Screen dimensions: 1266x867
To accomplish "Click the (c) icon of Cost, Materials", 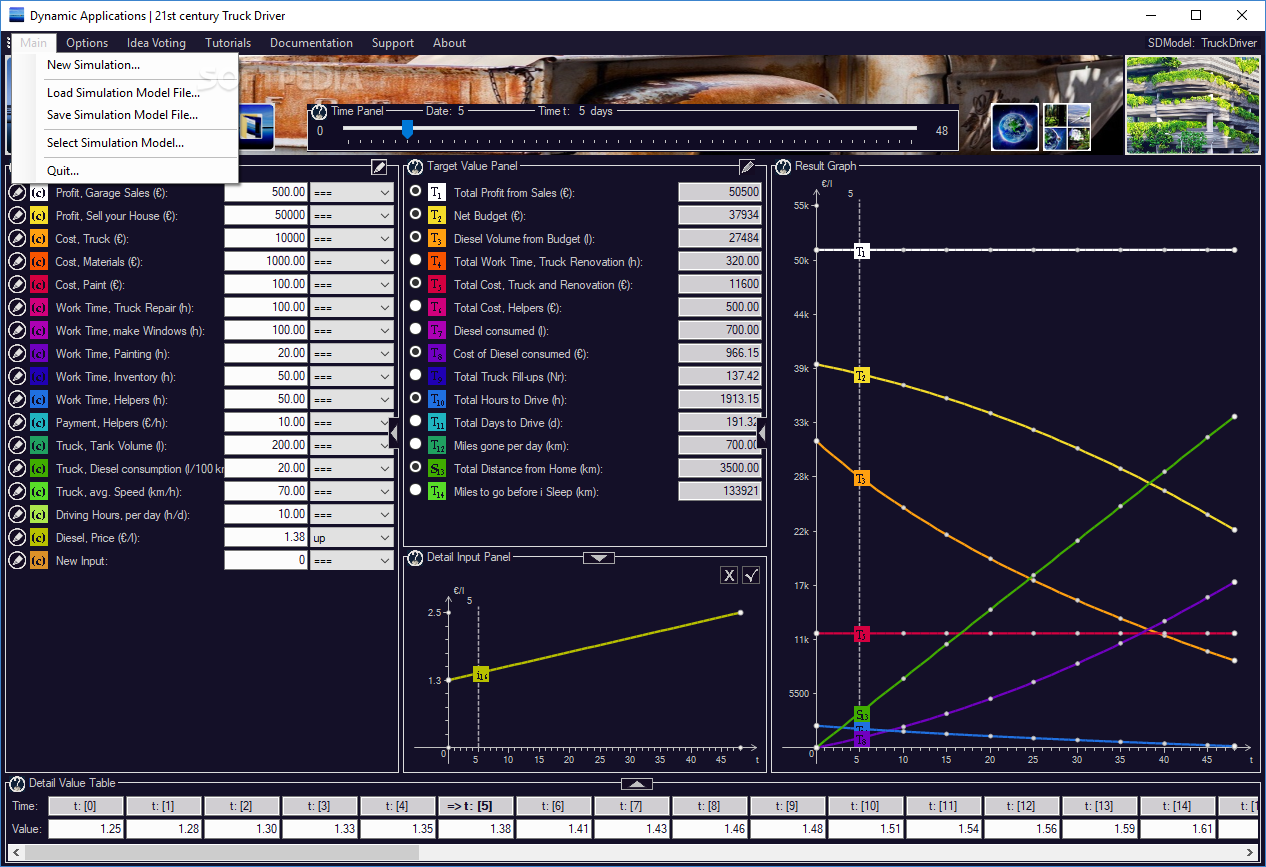I will click(x=39, y=261).
